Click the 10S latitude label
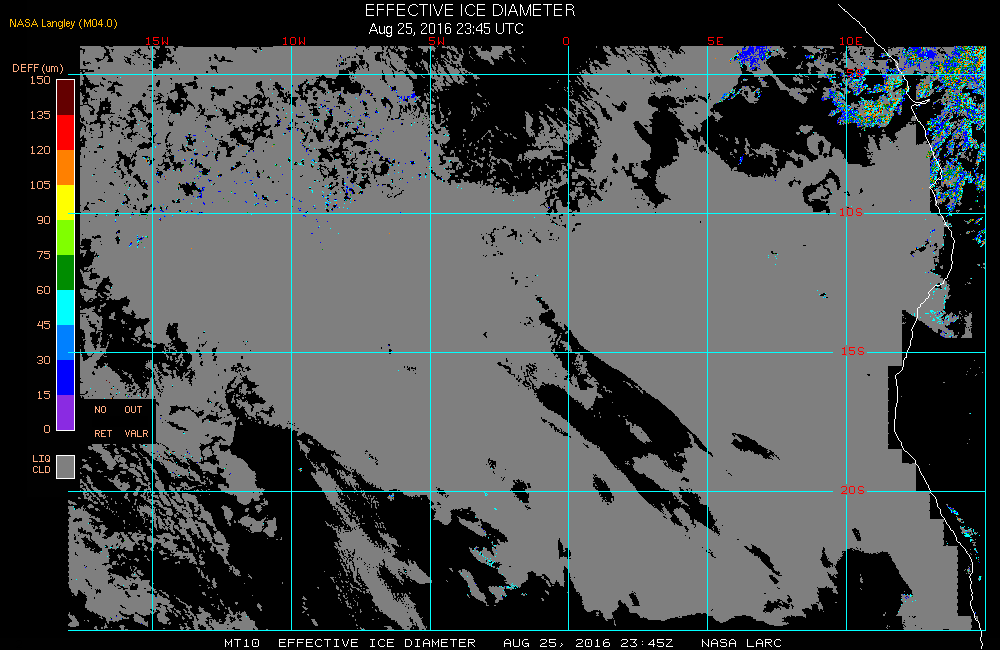 click(x=851, y=212)
